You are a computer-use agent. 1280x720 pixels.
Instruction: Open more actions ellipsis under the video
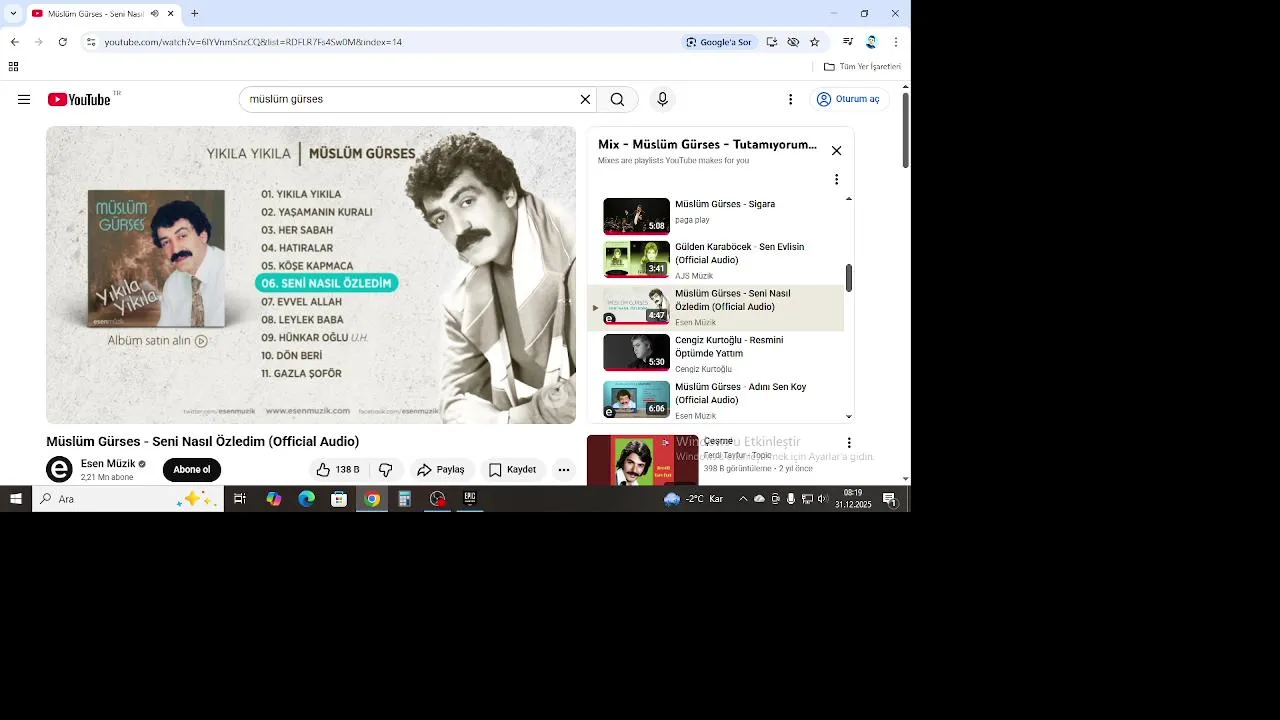coord(564,470)
